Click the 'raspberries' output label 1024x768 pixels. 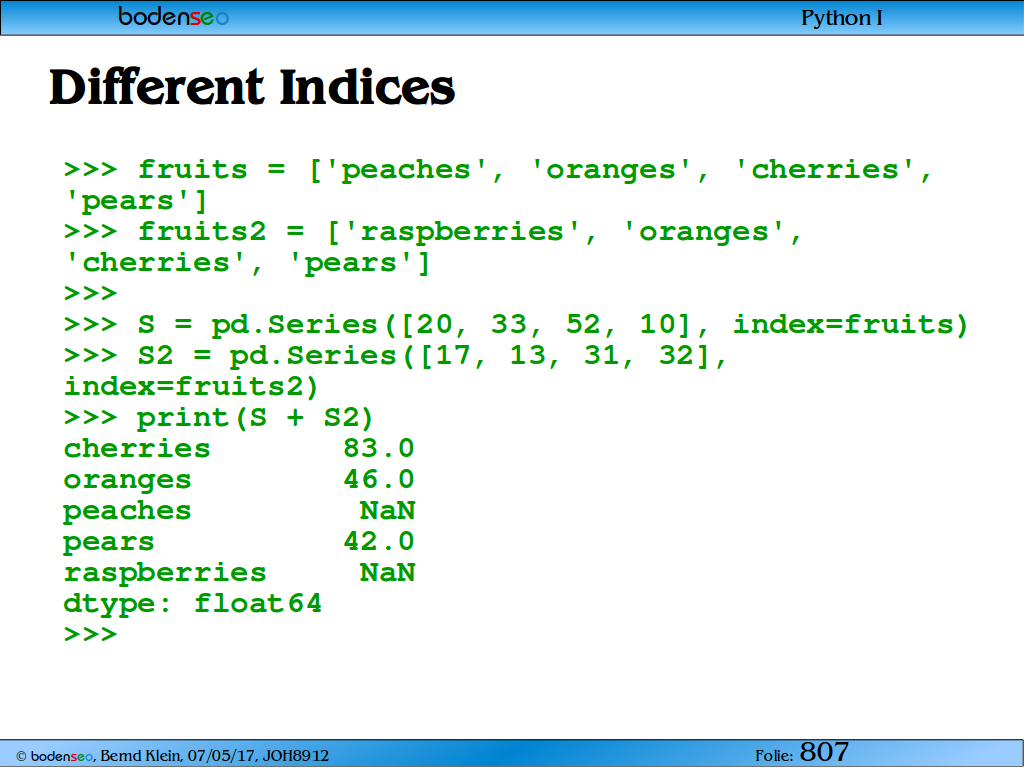[x=165, y=573]
